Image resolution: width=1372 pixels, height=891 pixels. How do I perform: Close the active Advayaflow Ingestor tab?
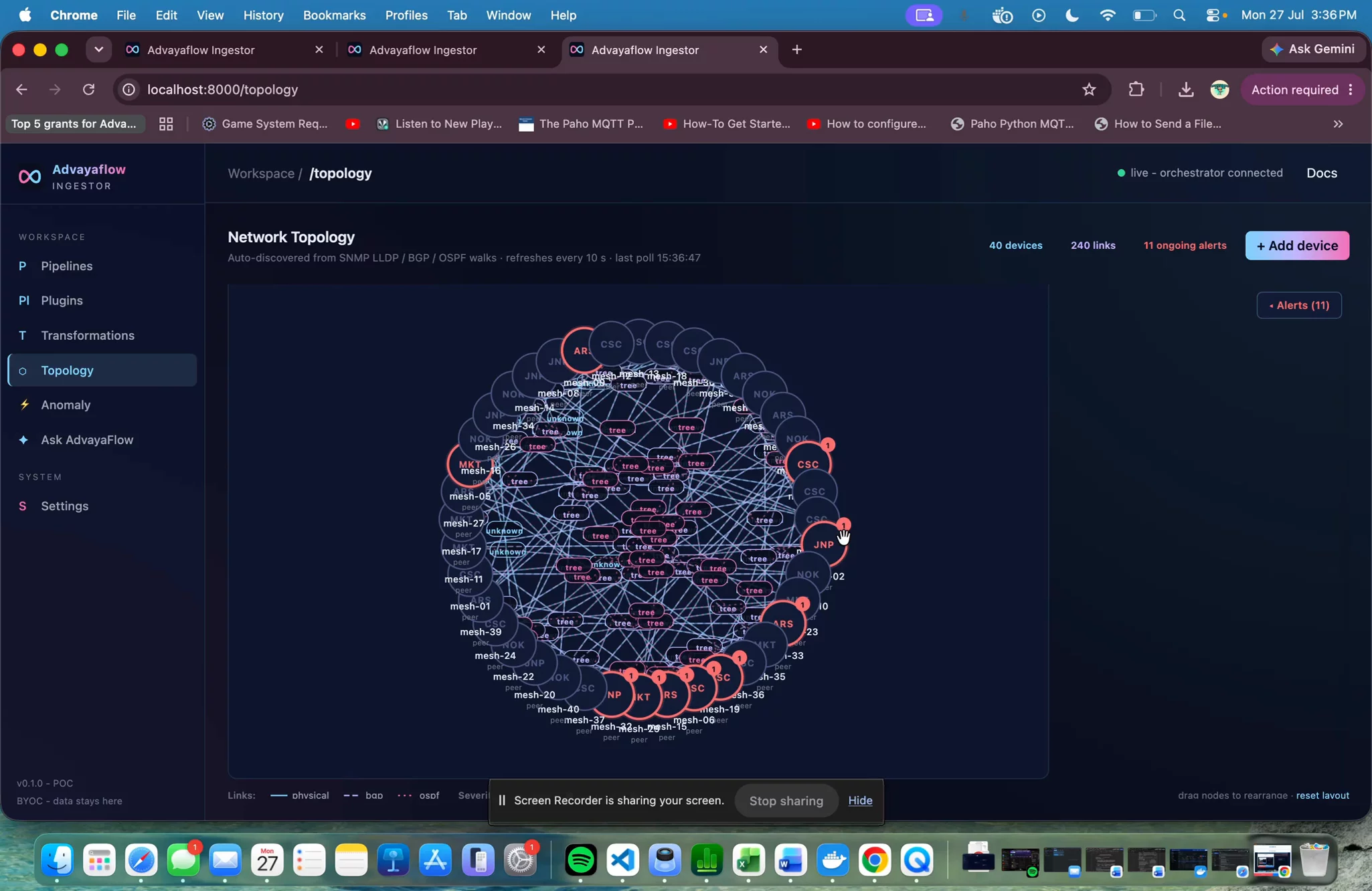763,50
